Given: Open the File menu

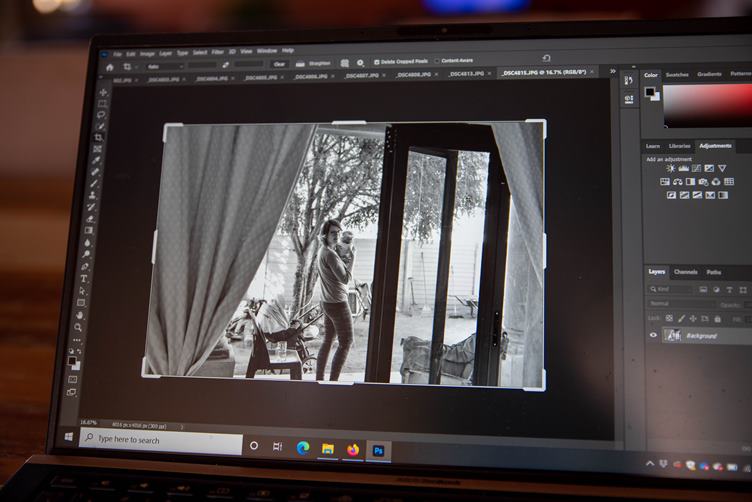Looking at the screenshot, I should point(117,54).
